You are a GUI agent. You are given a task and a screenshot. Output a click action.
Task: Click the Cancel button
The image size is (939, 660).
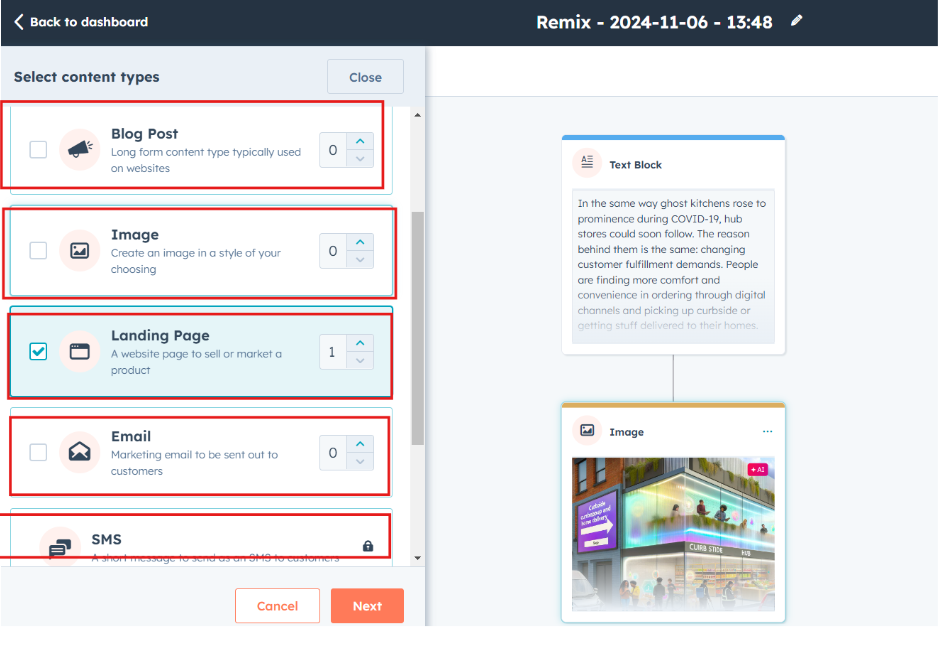pos(277,605)
